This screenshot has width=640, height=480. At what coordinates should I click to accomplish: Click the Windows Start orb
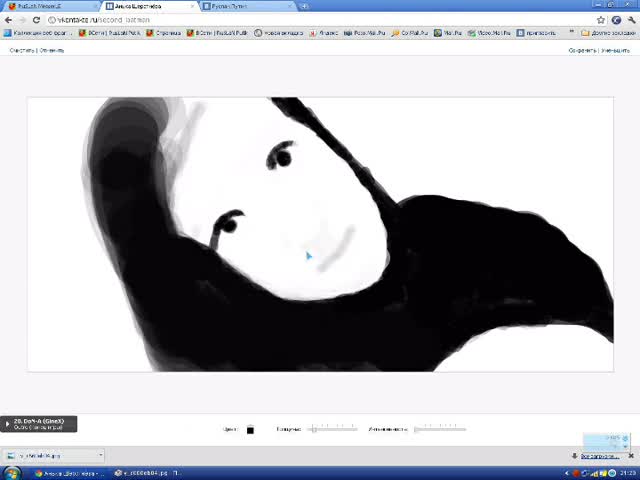[12, 472]
